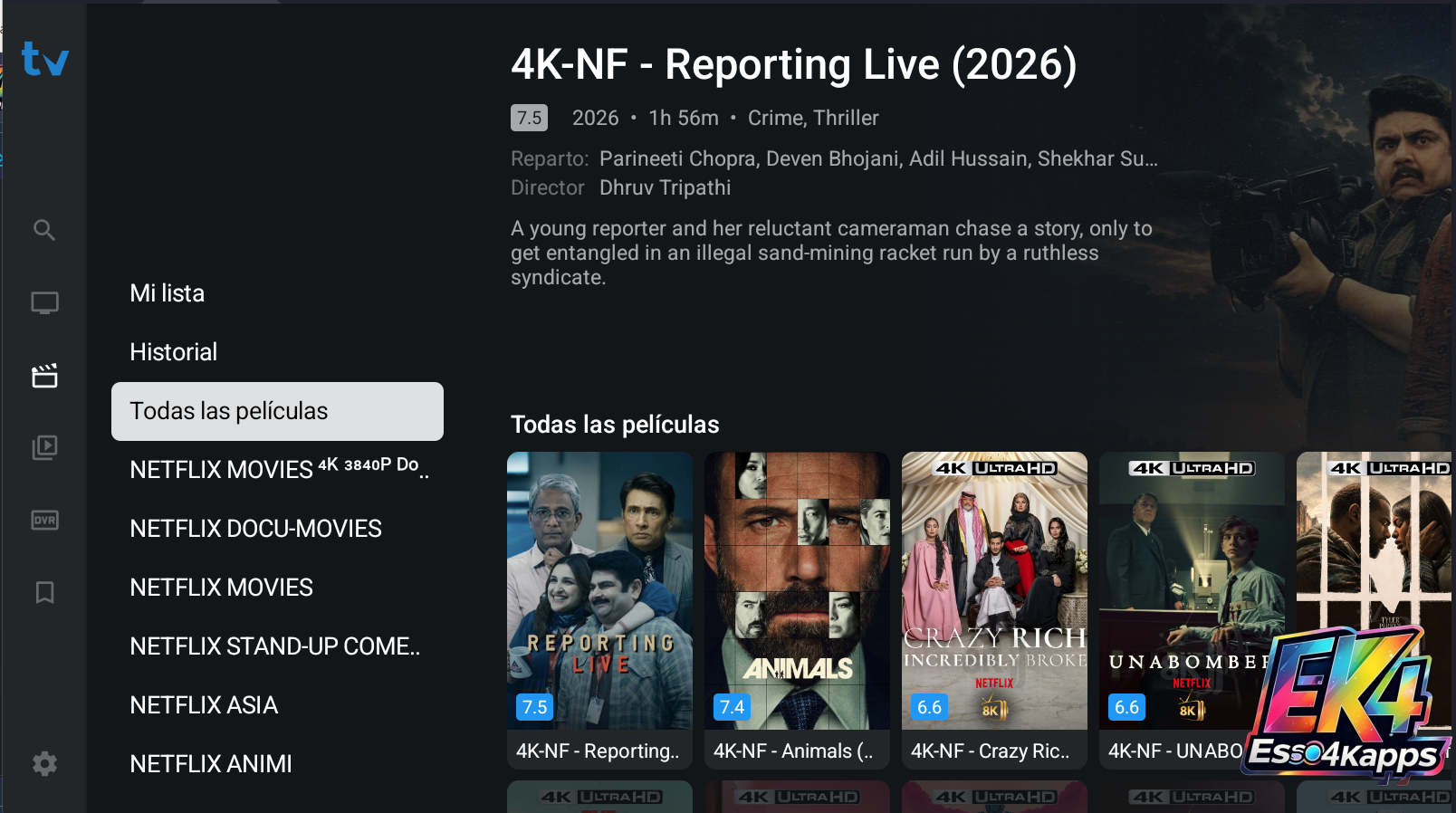This screenshot has height=813, width=1456.
Task: Click the tv logo at top
Action: click(45, 60)
